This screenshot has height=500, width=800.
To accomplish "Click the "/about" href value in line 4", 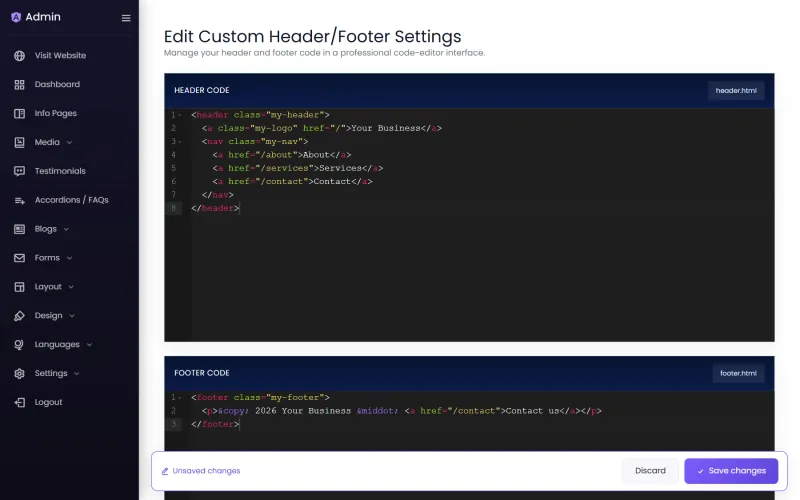I will click(276, 155).
